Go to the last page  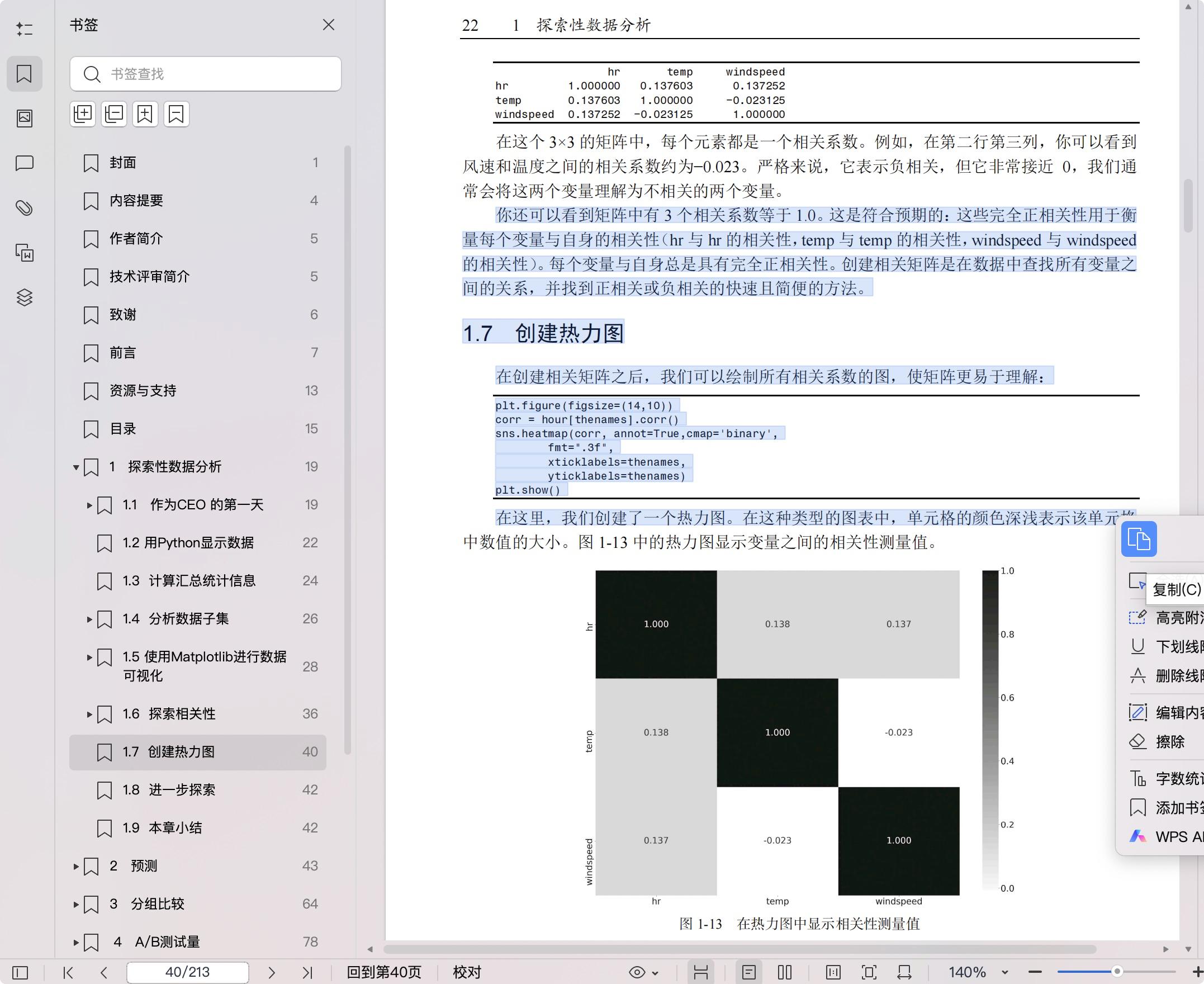[307, 973]
